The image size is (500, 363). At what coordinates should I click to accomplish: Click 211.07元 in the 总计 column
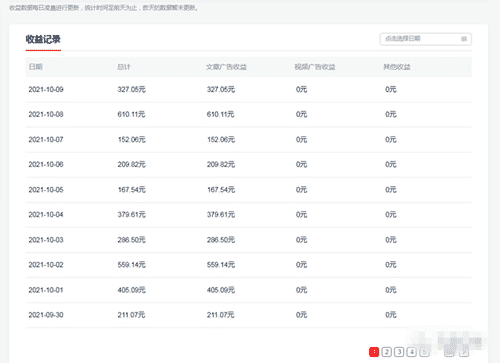click(131, 315)
